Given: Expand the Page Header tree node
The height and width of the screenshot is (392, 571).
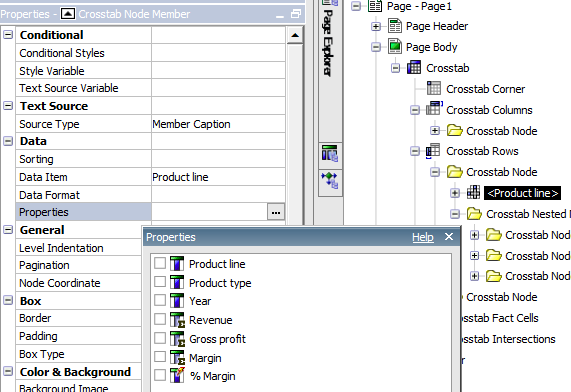Looking at the screenshot, I should tap(376, 26).
